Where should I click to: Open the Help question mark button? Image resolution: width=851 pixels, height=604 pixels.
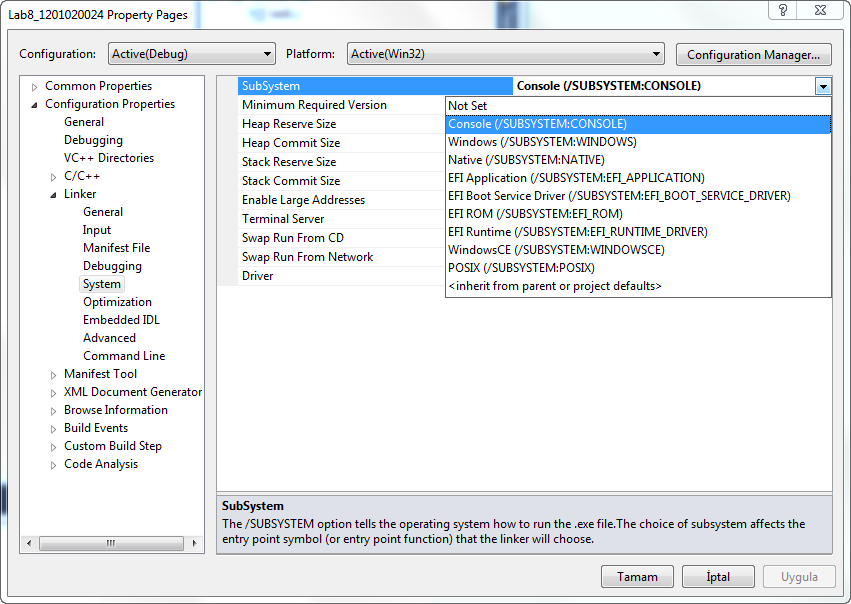(x=782, y=10)
